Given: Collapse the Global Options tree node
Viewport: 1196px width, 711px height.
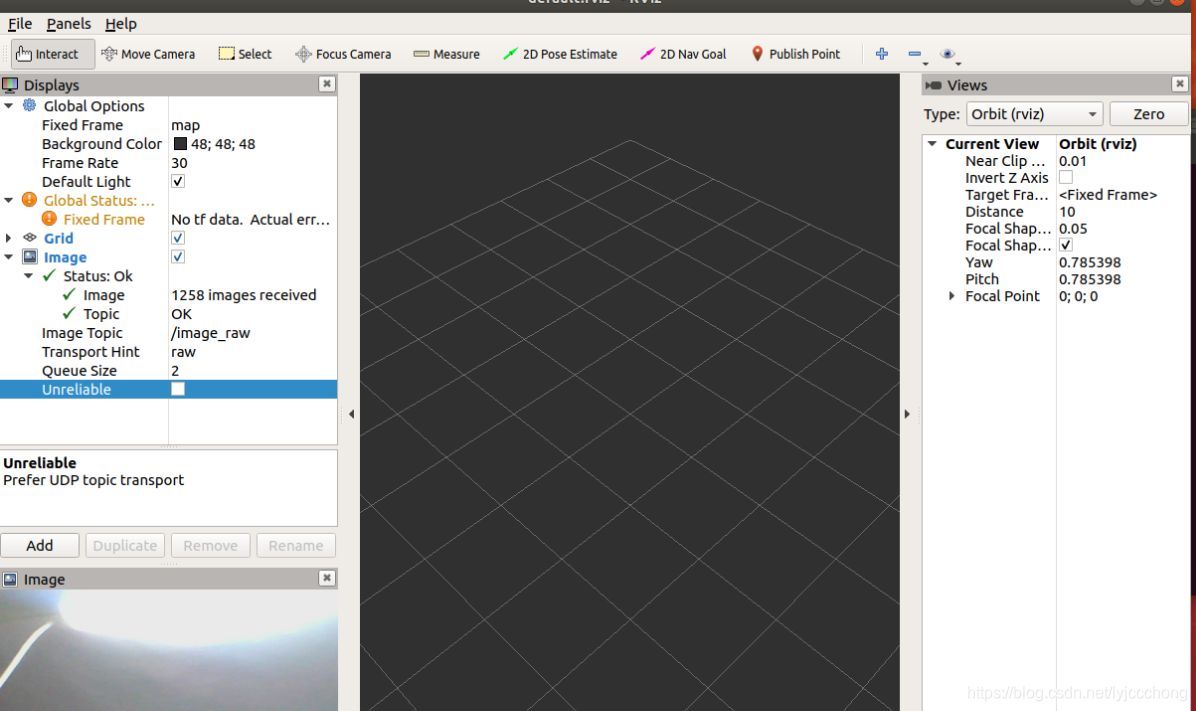Looking at the screenshot, I should [9, 105].
